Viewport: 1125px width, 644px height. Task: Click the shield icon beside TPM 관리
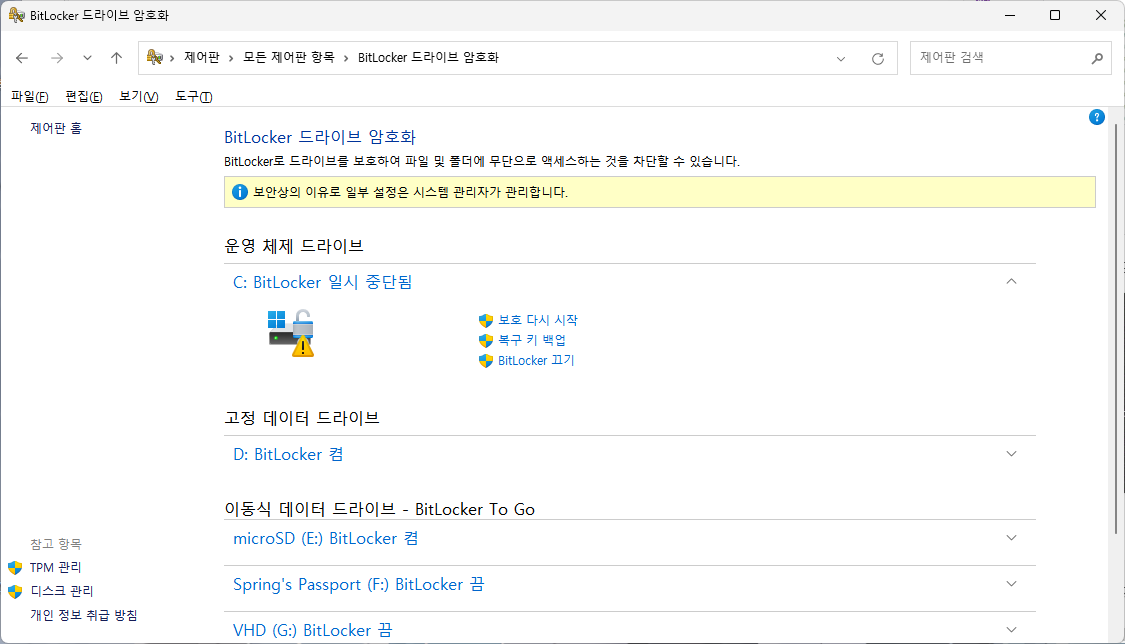click(x=15, y=568)
